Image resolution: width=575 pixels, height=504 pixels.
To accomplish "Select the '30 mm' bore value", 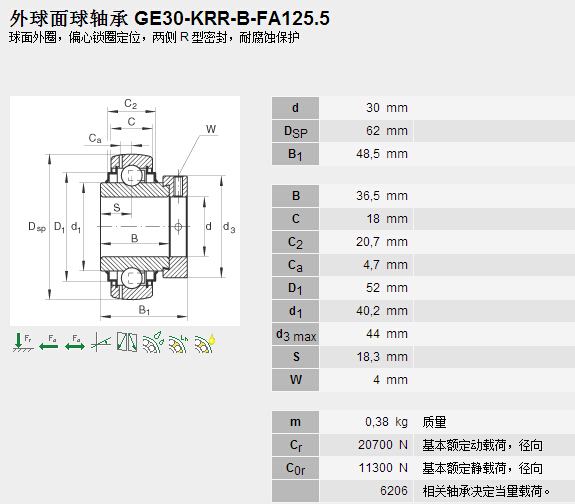I will (x=387, y=108).
